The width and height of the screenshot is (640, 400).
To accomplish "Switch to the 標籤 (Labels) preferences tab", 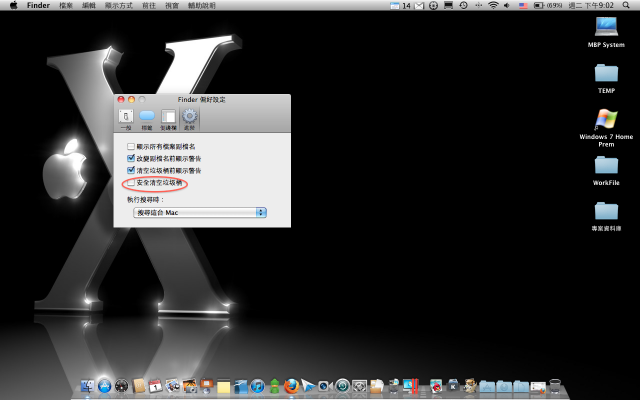I will [147, 119].
